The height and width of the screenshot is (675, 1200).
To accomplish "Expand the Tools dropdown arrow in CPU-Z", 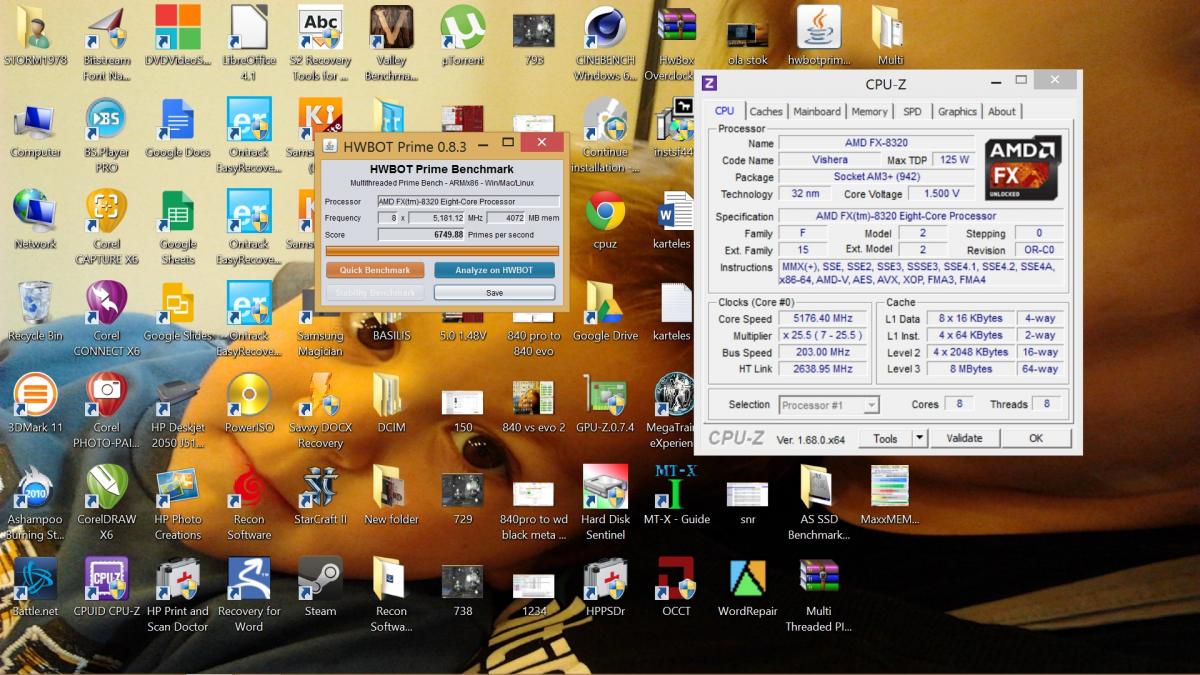I will (x=920, y=438).
